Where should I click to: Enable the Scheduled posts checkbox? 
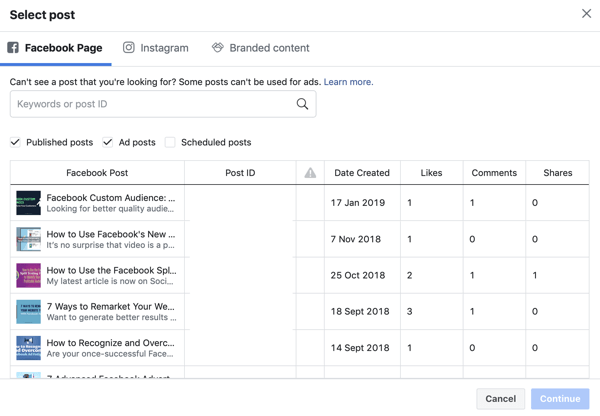pyautogui.click(x=170, y=142)
